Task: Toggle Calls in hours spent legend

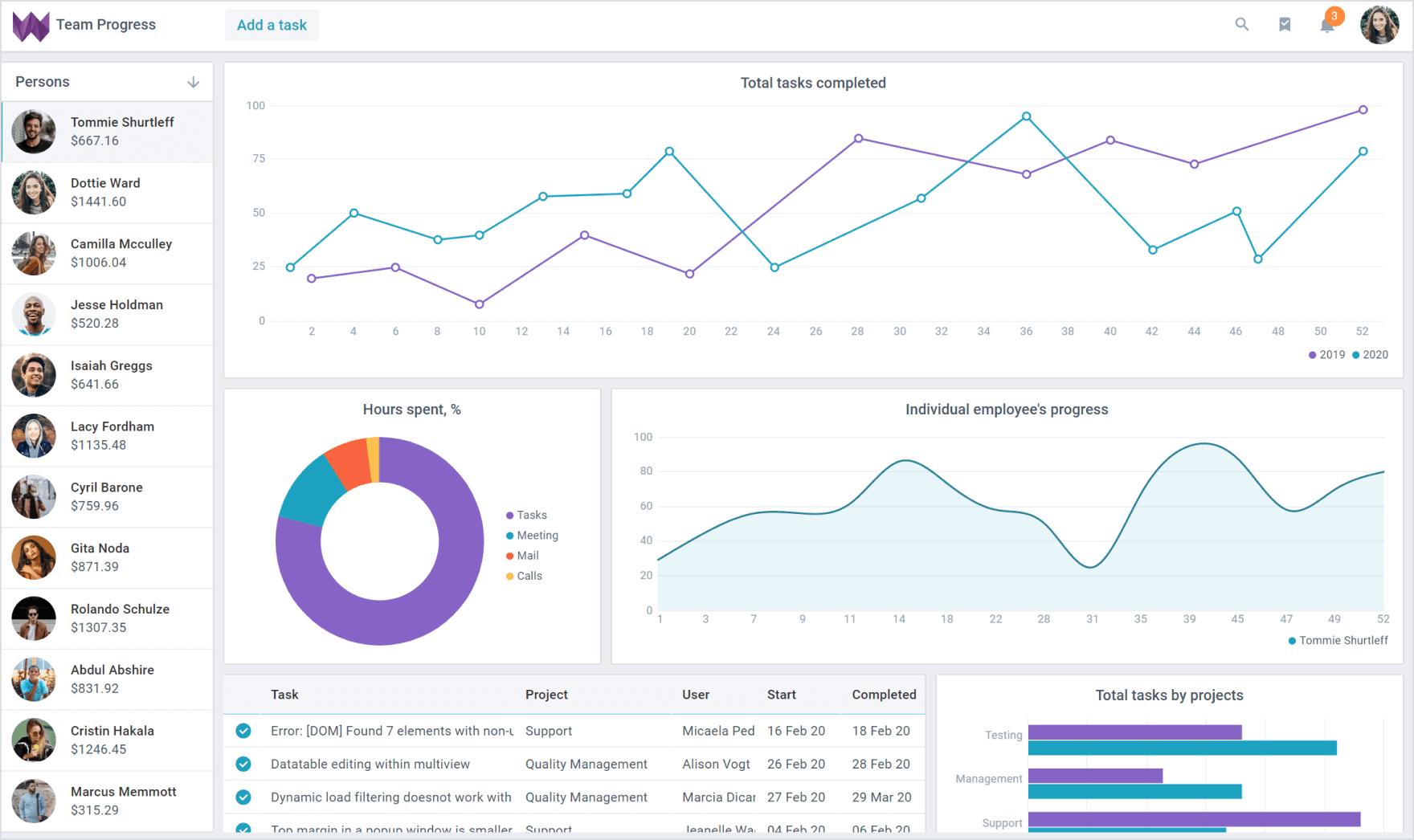Action: (524, 576)
